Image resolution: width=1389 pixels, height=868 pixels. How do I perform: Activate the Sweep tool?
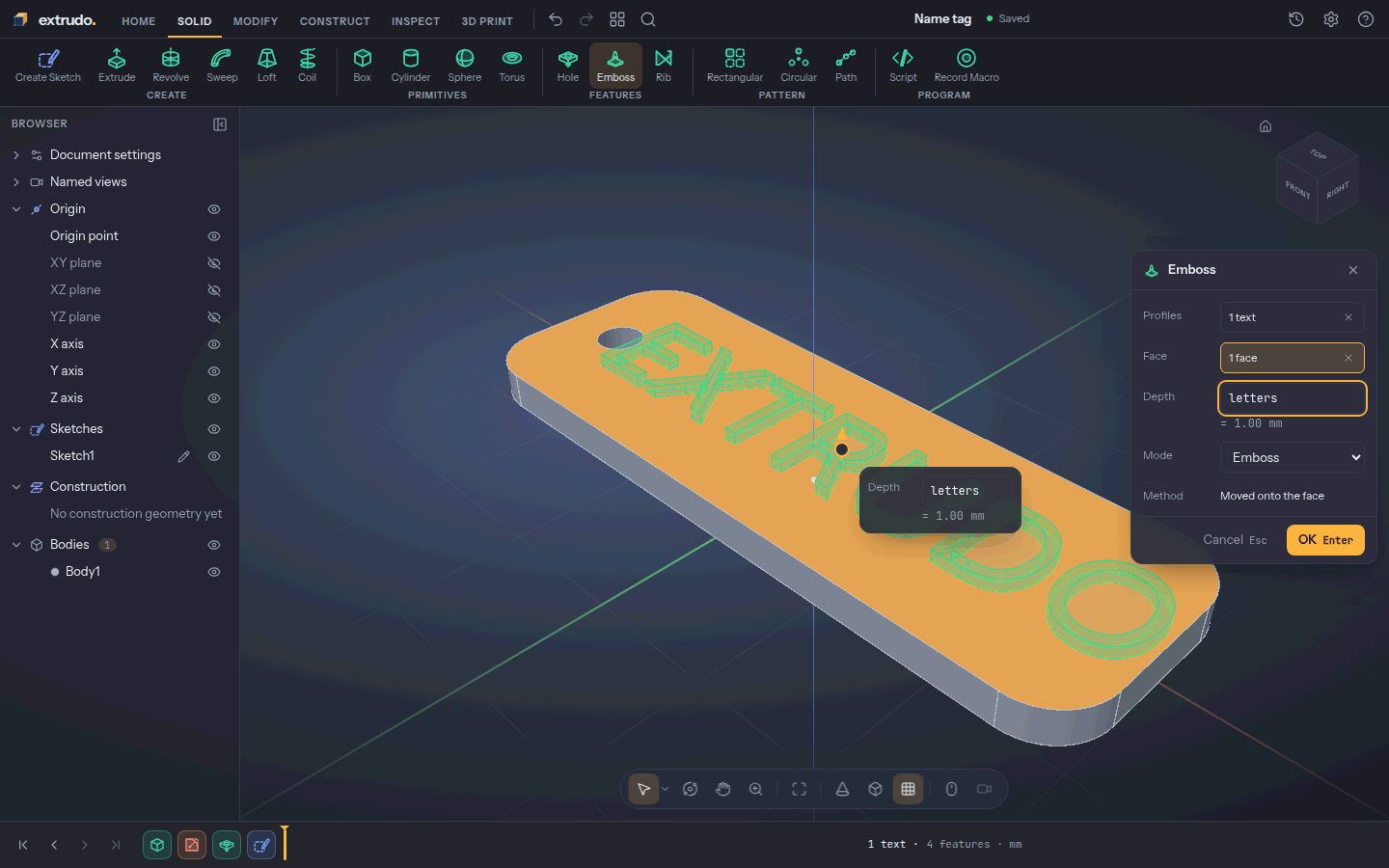tap(222, 66)
